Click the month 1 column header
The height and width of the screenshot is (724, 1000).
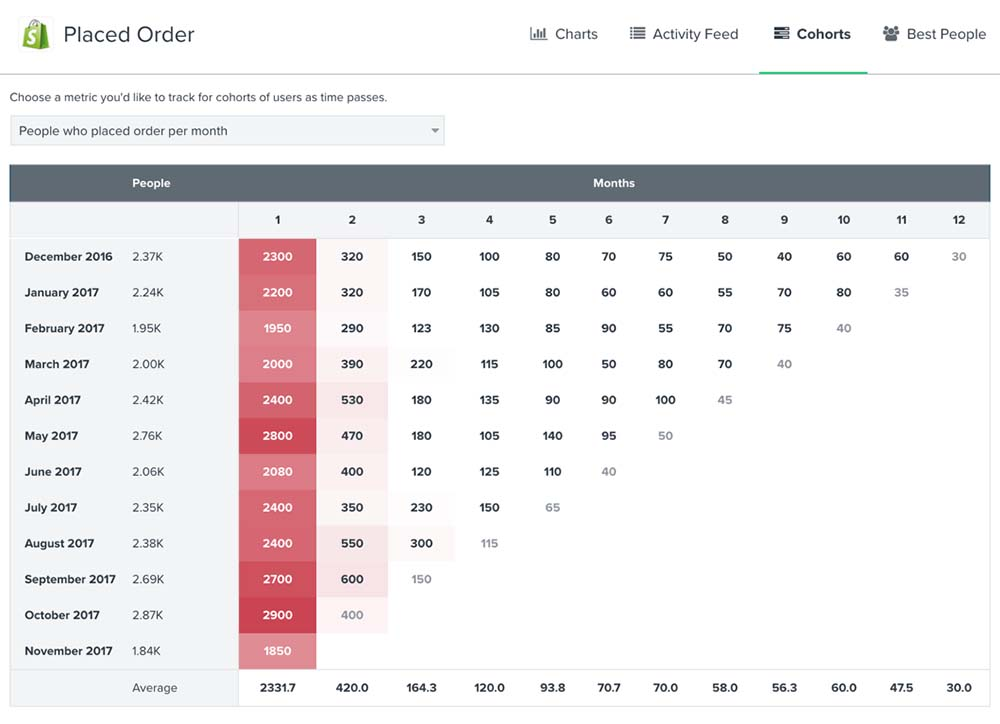tap(277, 219)
